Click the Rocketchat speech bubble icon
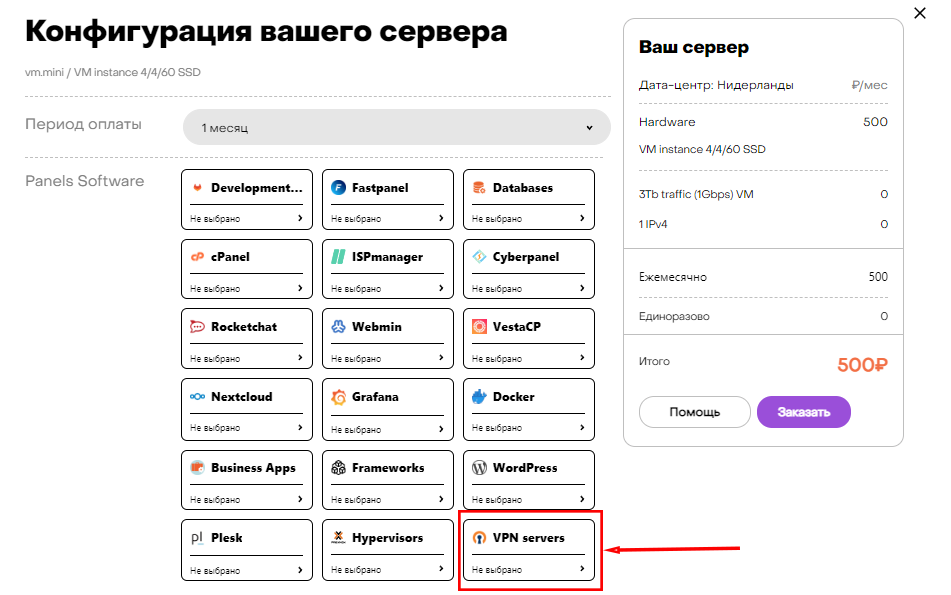Screen dimensions: 951x595 197,326
